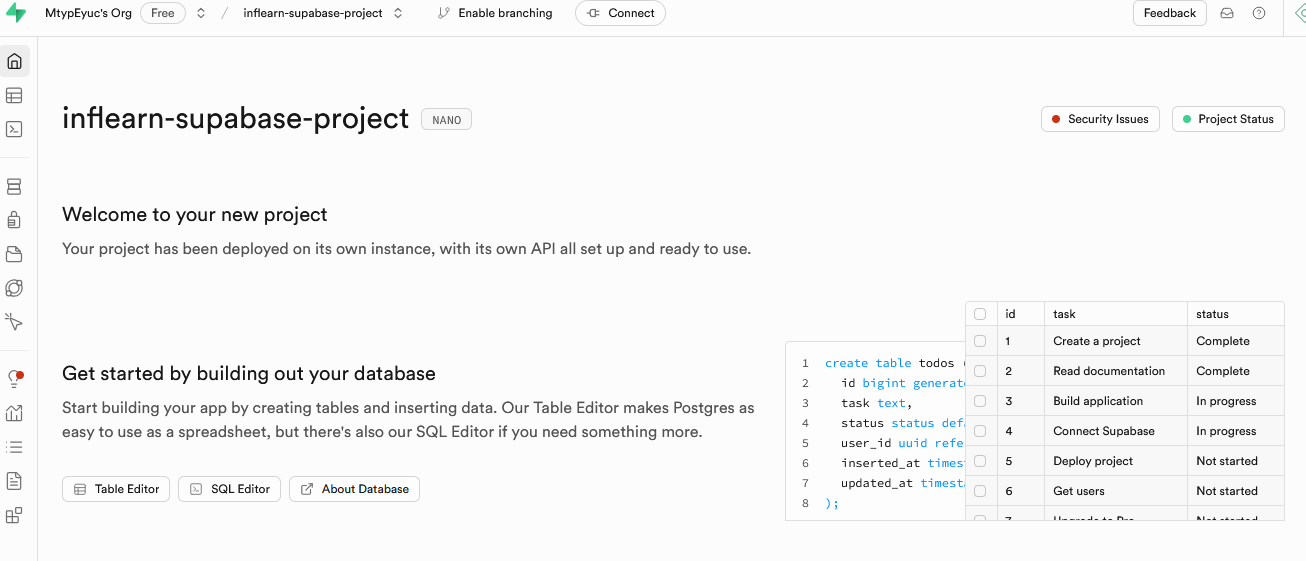The width and height of the screenshot is (1306, 561).
Task: Click the Connect button
Action: pyautogui.click(x=620, y=13)
